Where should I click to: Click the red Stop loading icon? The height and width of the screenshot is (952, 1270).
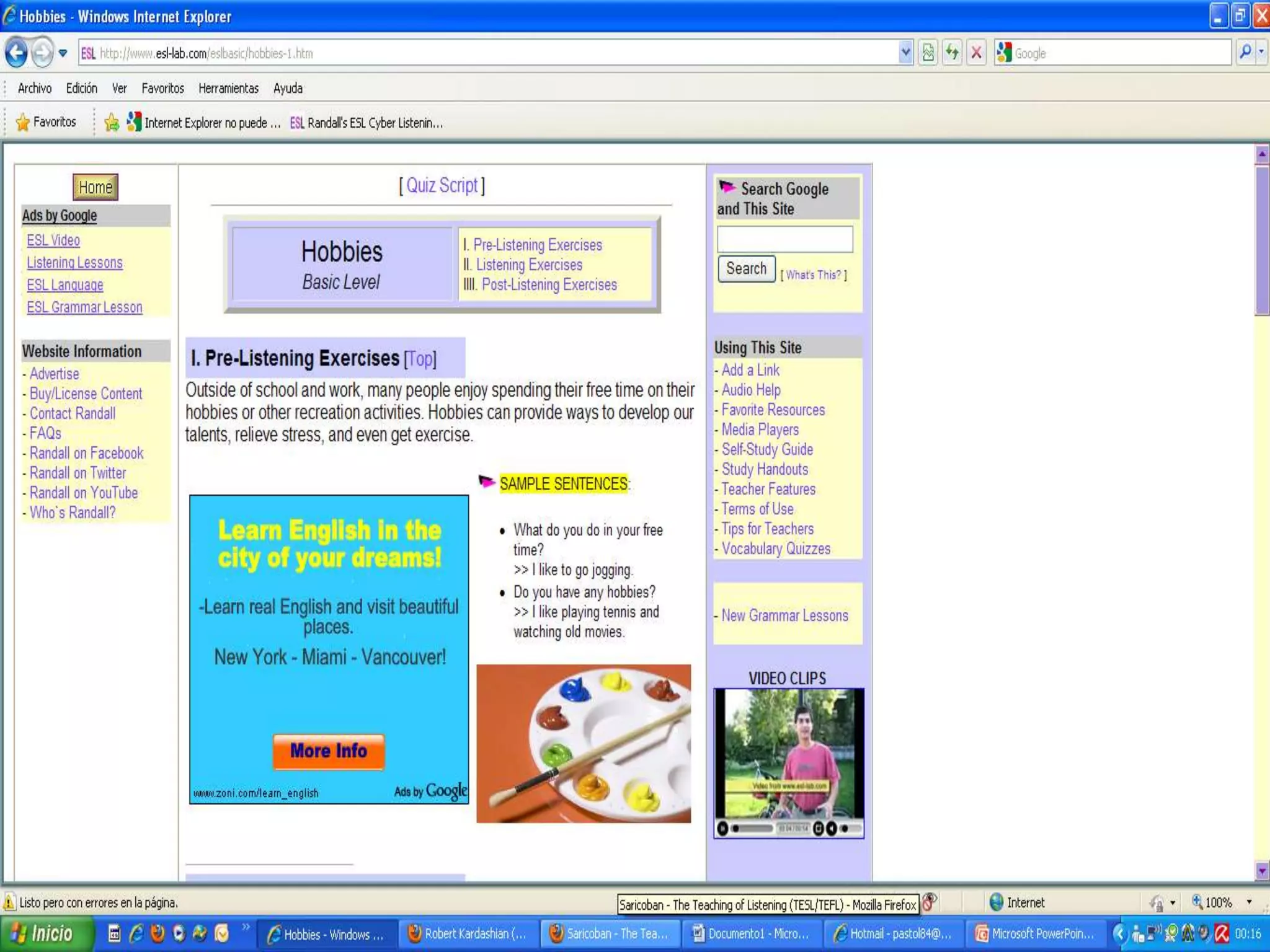coord(976,53)
